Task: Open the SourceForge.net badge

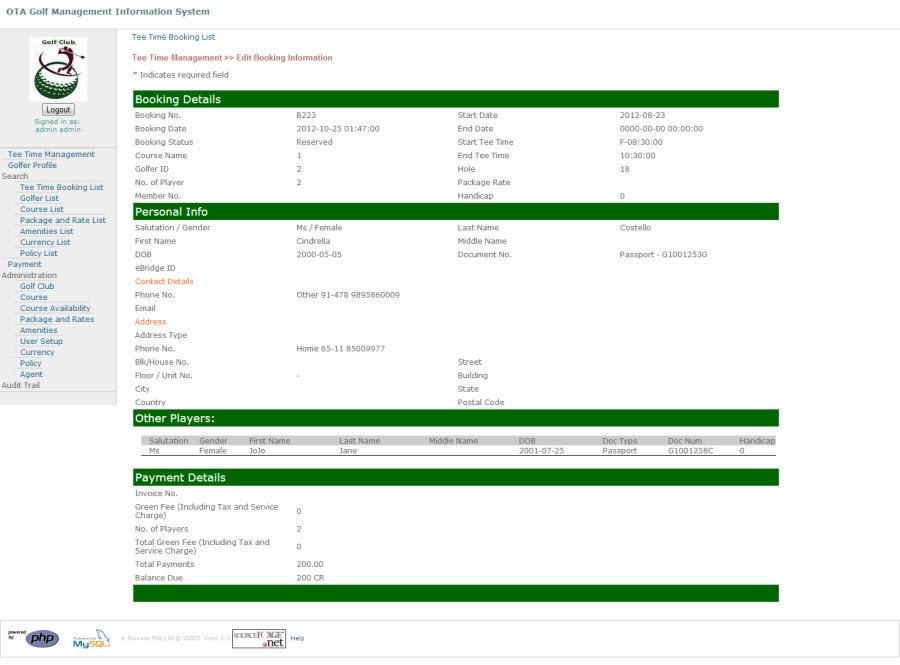Action: coord(258,638)
